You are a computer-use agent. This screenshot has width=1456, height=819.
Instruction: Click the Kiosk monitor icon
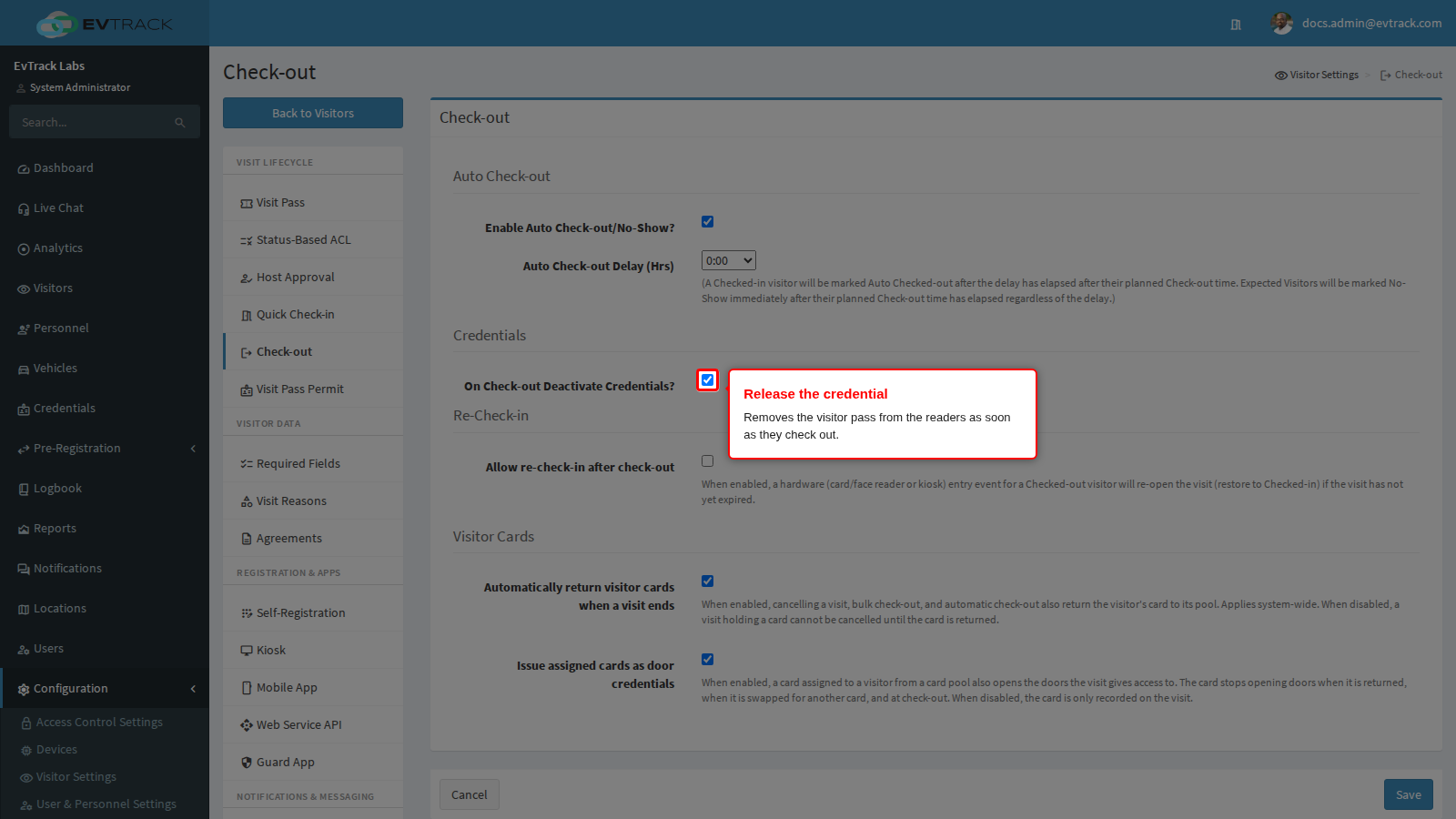pos(247,651)
